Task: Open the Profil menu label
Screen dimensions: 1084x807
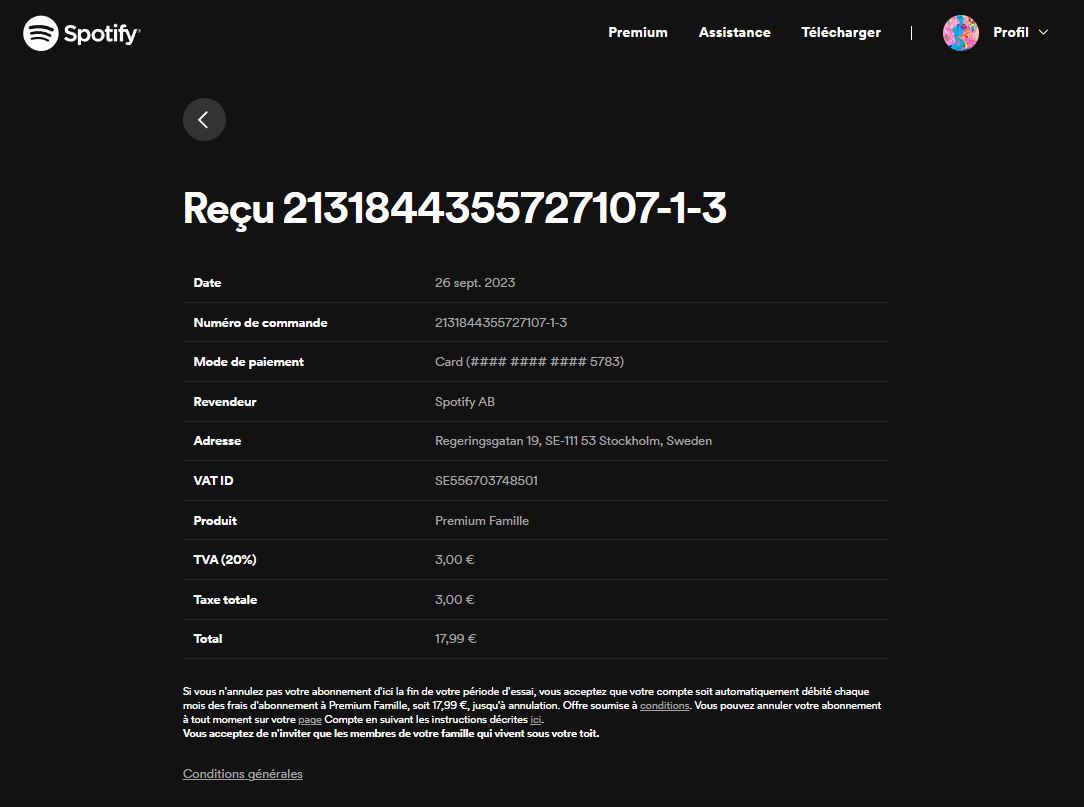Action: click(1011, 33)
